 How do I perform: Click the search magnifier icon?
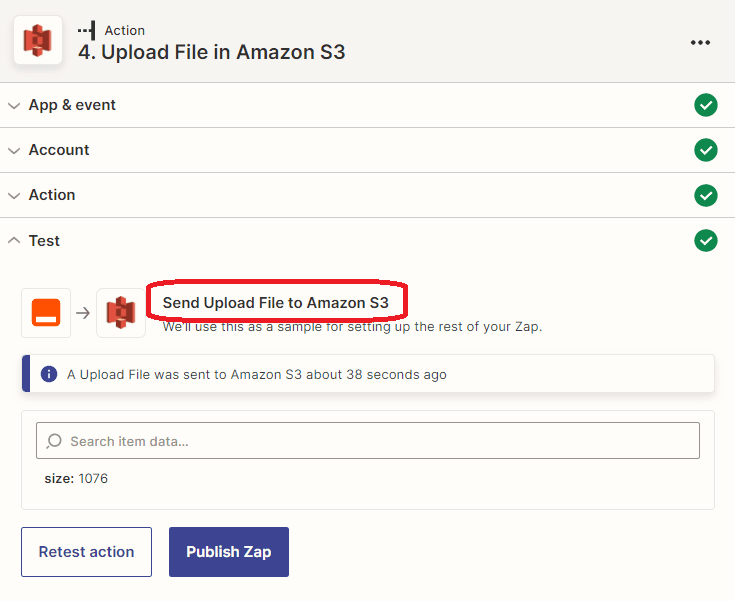[x=54, y=441]
